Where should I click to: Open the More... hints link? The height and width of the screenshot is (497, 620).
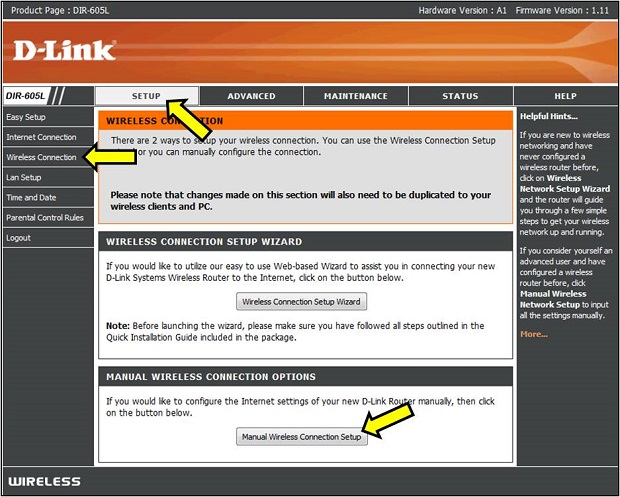point(534,334)
